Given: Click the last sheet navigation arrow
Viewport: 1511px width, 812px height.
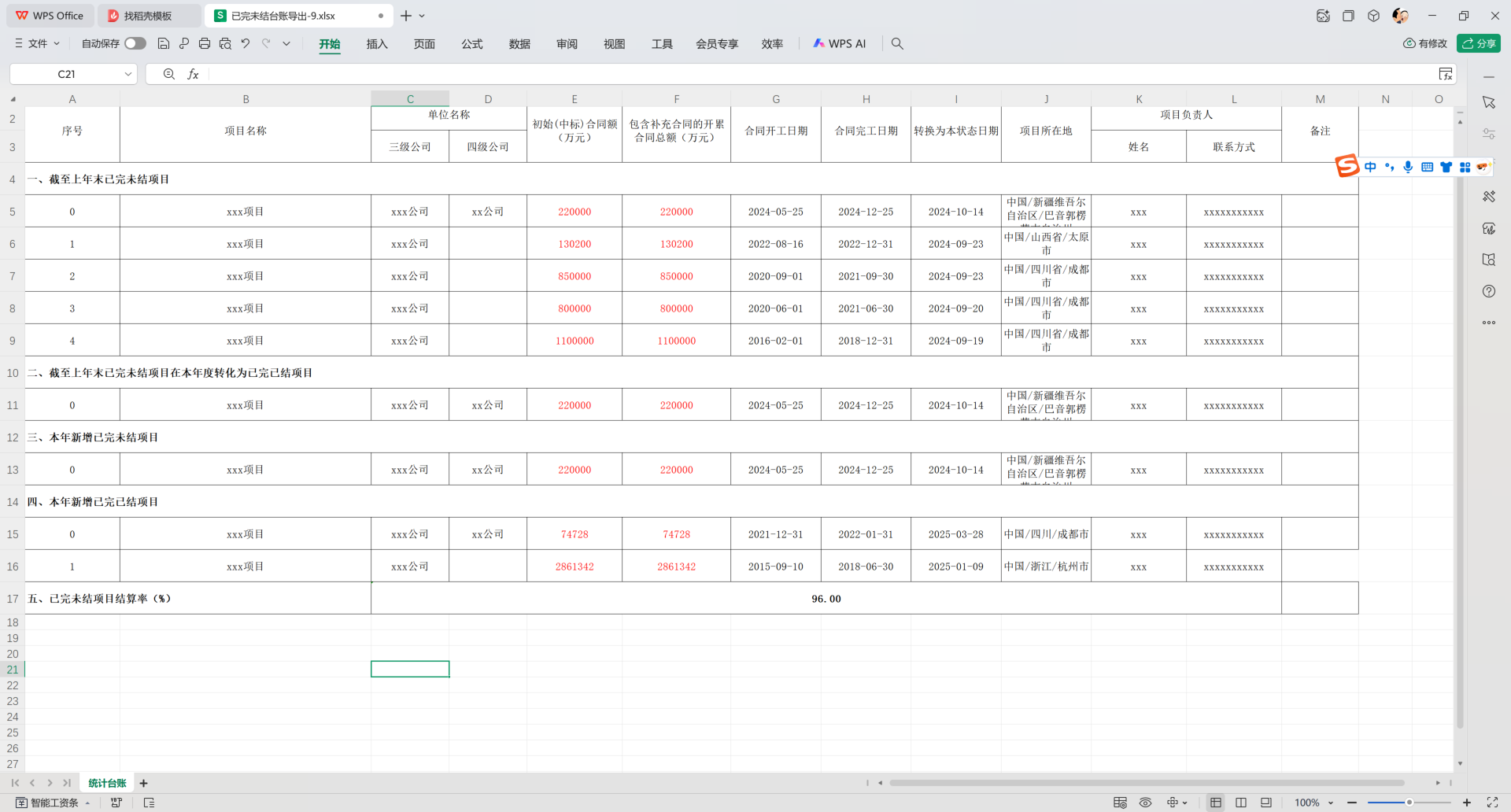Looking at the screenshot, I should click(x=67, y=783).
